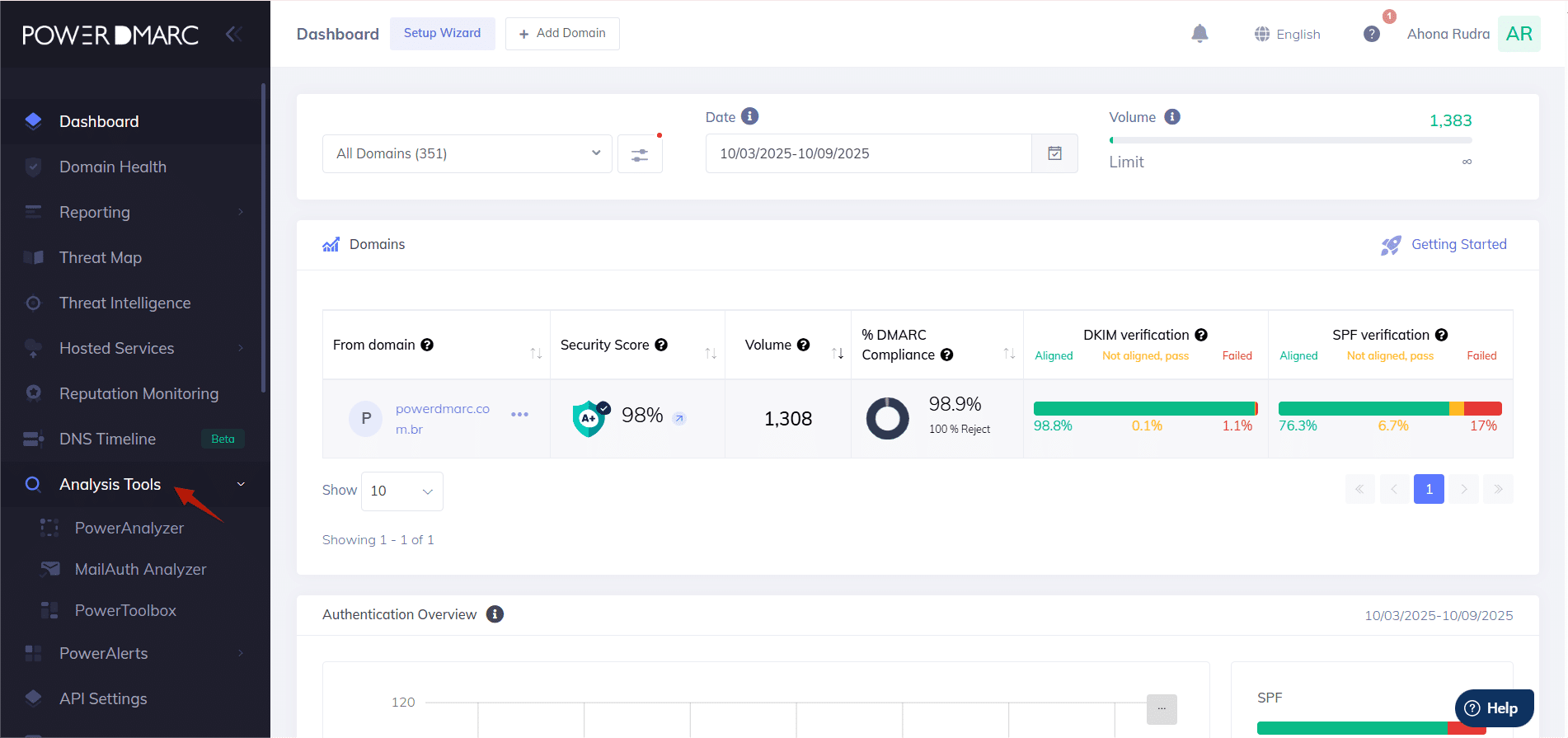Click the Setup Wizard button
Screen dimensions: 1568x738
click(442, 34)
